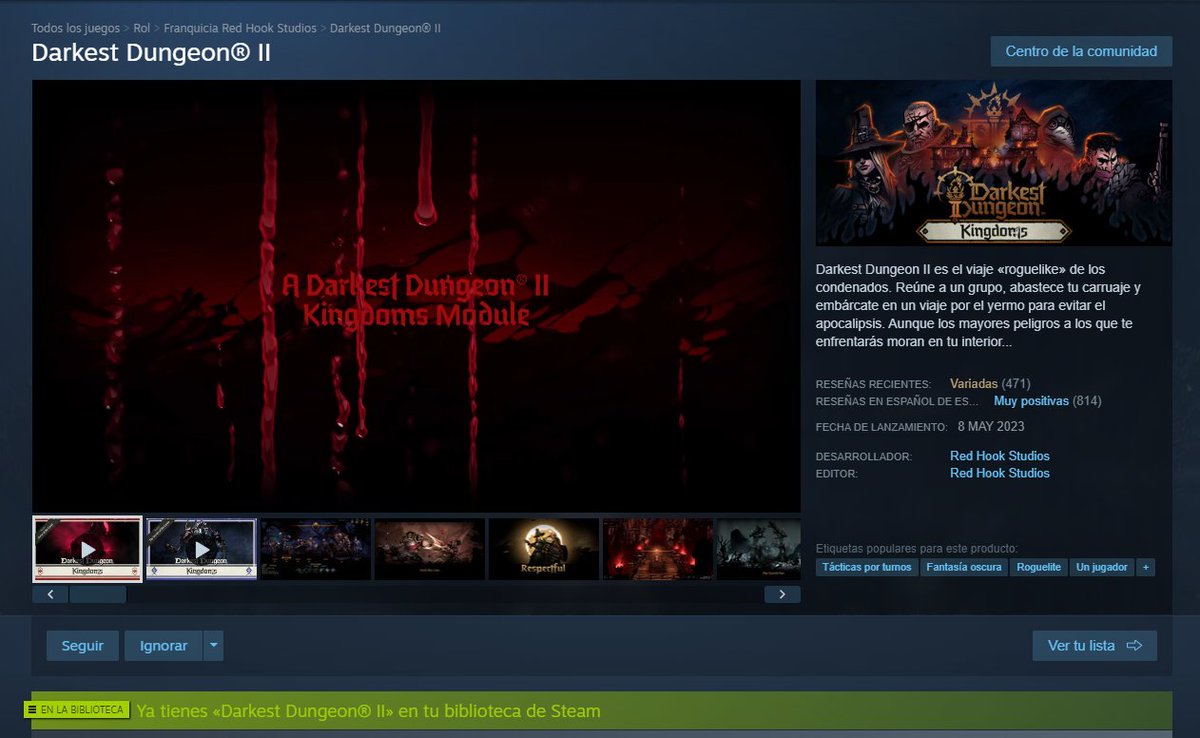Select the sixth red chamber thumbnail

(658, 549)
